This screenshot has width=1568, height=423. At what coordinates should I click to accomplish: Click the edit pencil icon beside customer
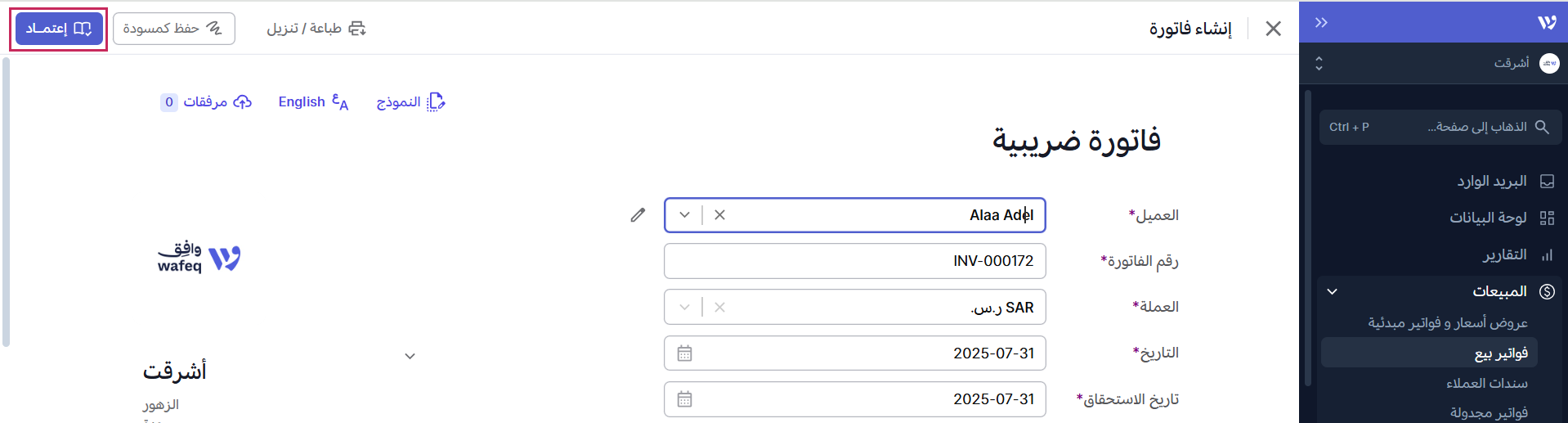pyautogui.click(x=638, y=215)
